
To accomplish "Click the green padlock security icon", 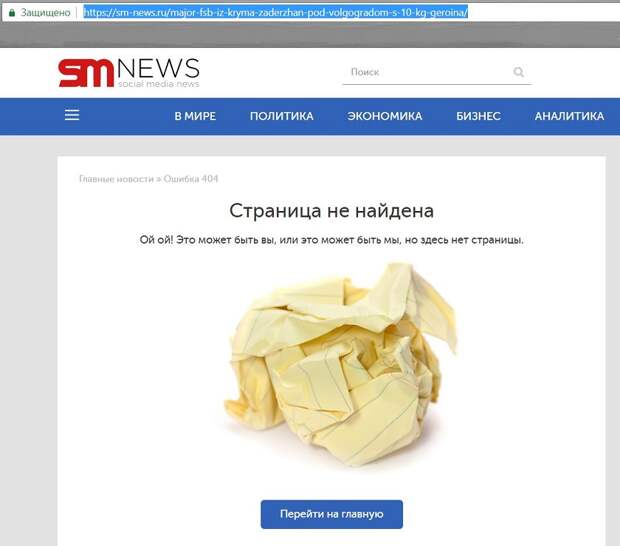I will click(12, 13).
